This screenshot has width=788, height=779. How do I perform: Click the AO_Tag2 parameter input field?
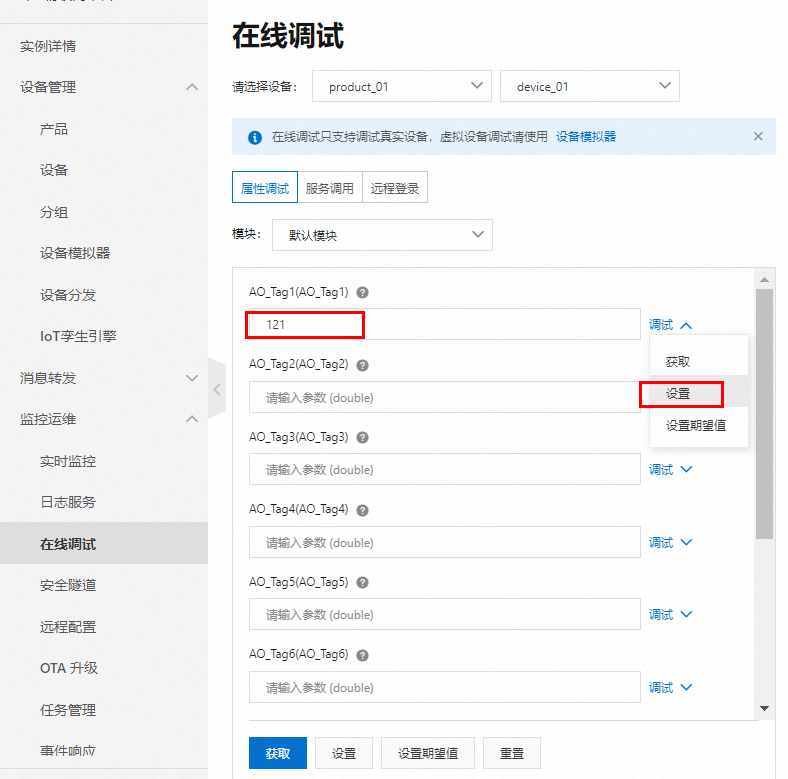pos(444,398)
